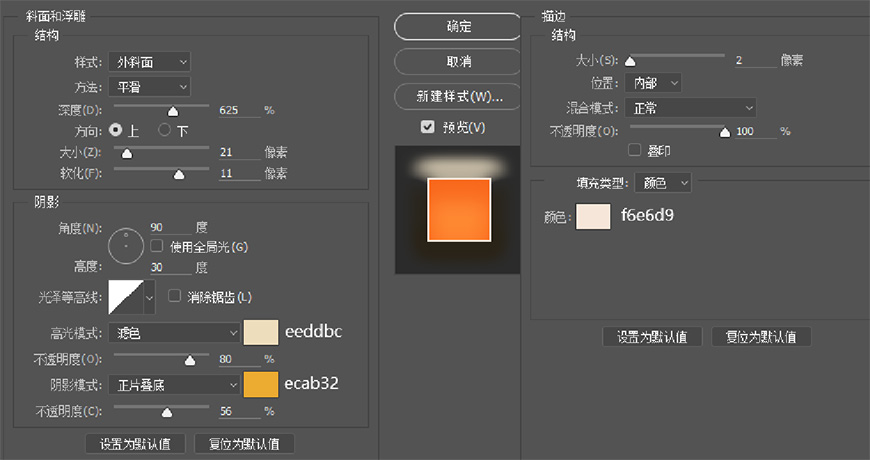Click the 不透明度(C) slider handle

point(167,413)
